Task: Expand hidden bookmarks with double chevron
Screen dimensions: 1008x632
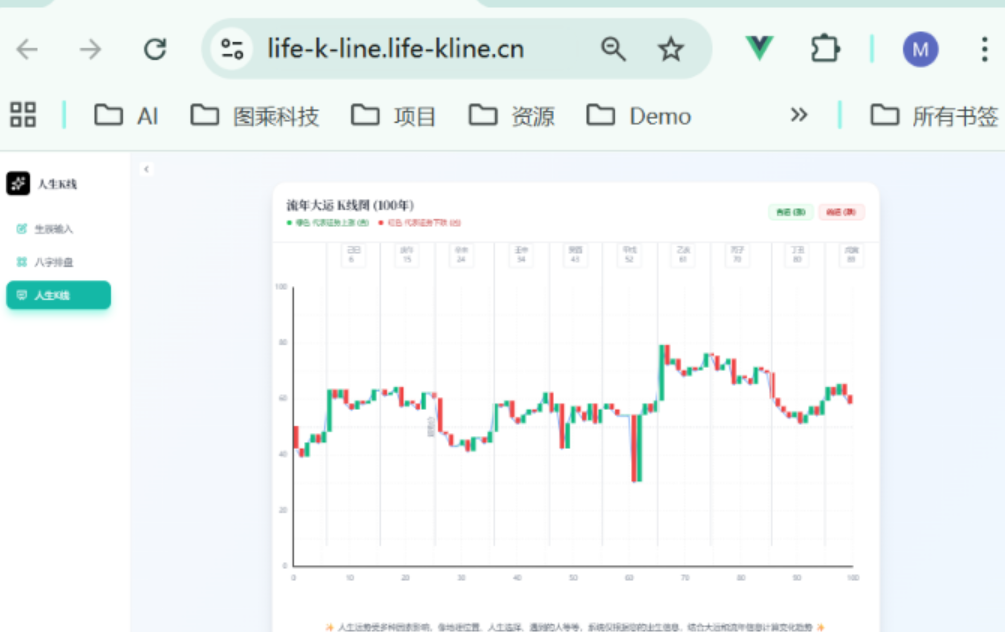Action: 798,115
